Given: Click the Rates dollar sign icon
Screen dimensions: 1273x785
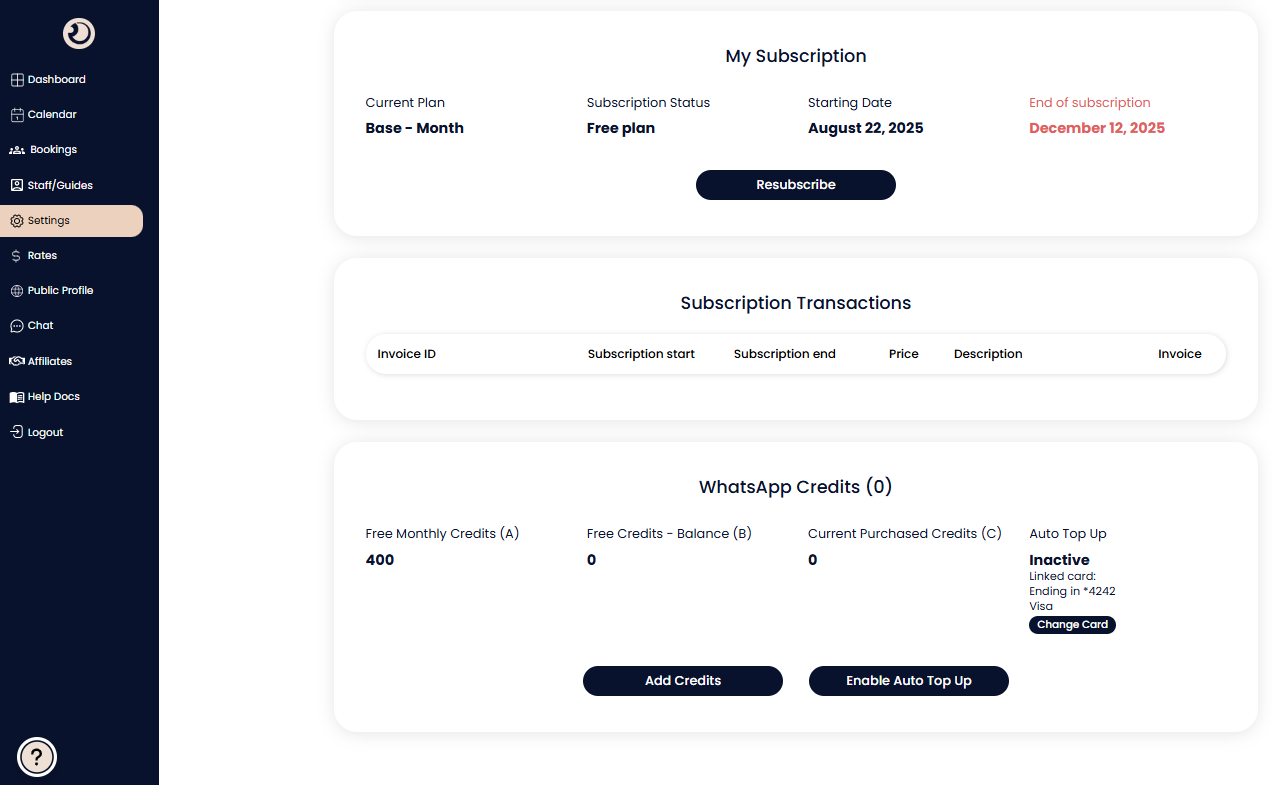Looking at the screenshot, I should (17, 256).
